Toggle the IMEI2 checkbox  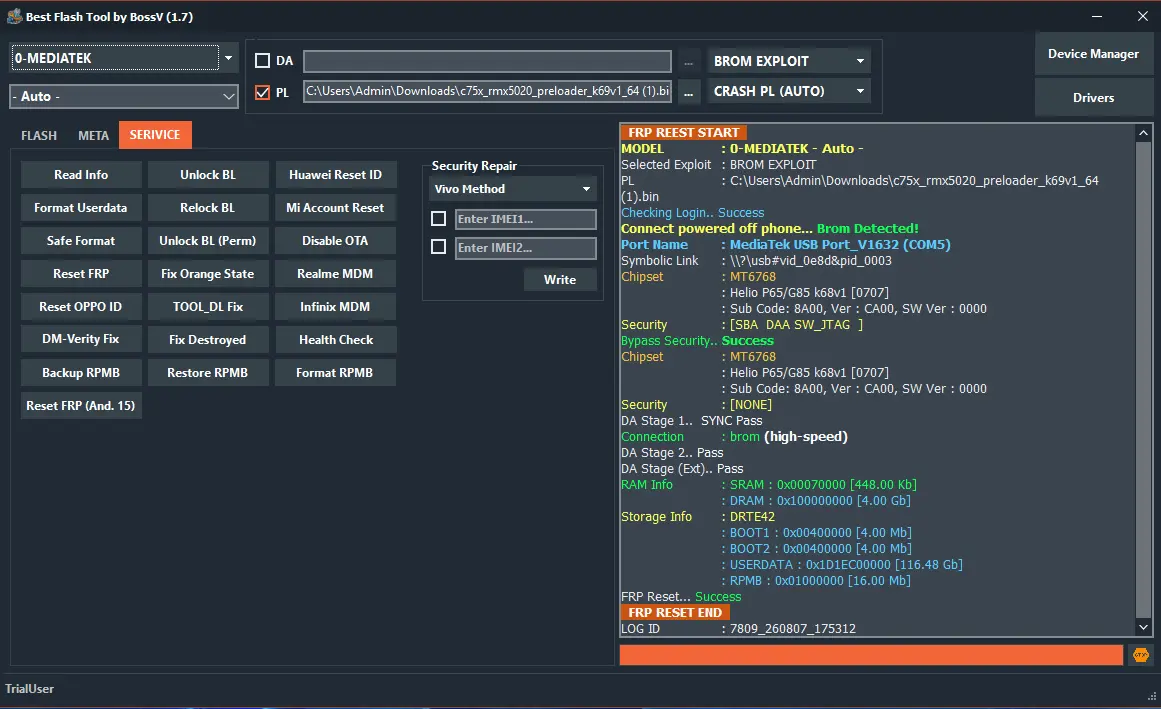[x=438, y=246]
